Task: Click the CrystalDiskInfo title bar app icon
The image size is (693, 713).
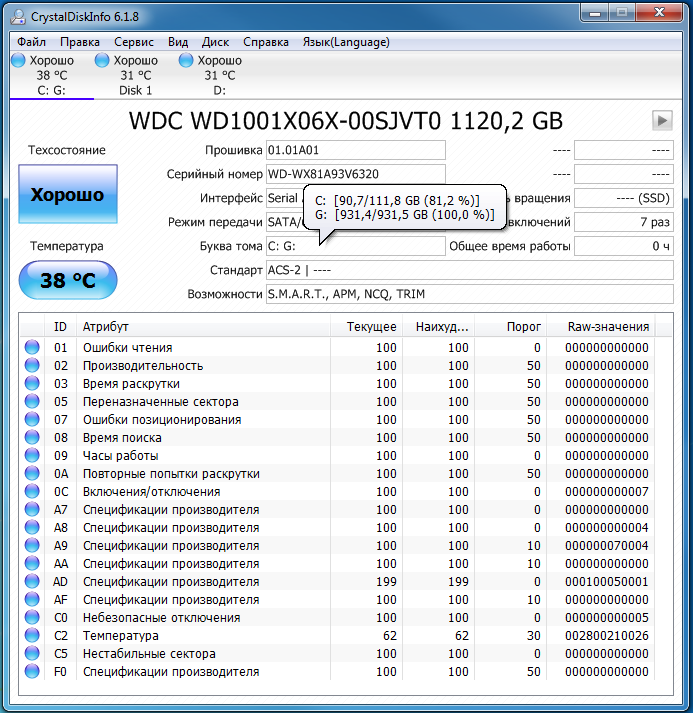Action: [x=18, y=16]
